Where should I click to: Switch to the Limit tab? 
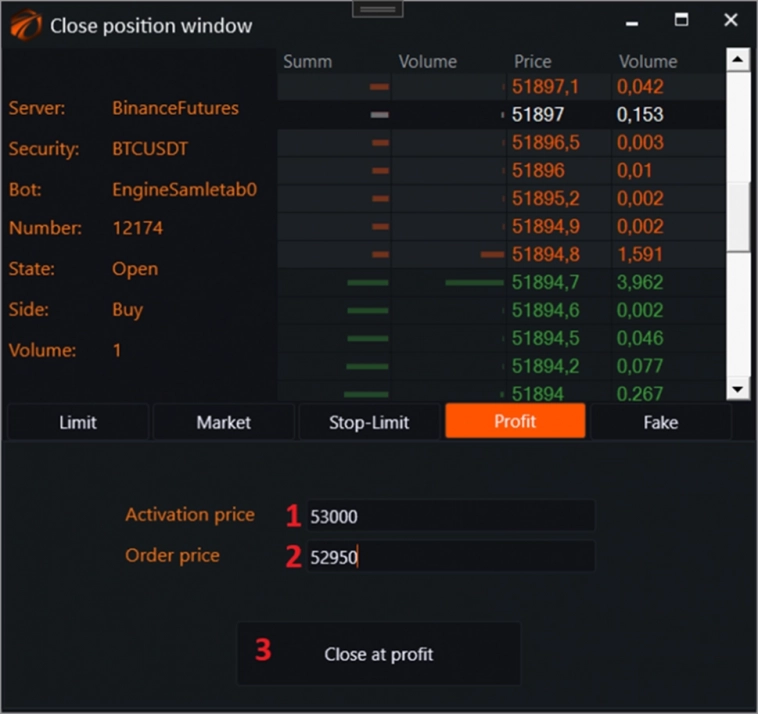[78, 422]
